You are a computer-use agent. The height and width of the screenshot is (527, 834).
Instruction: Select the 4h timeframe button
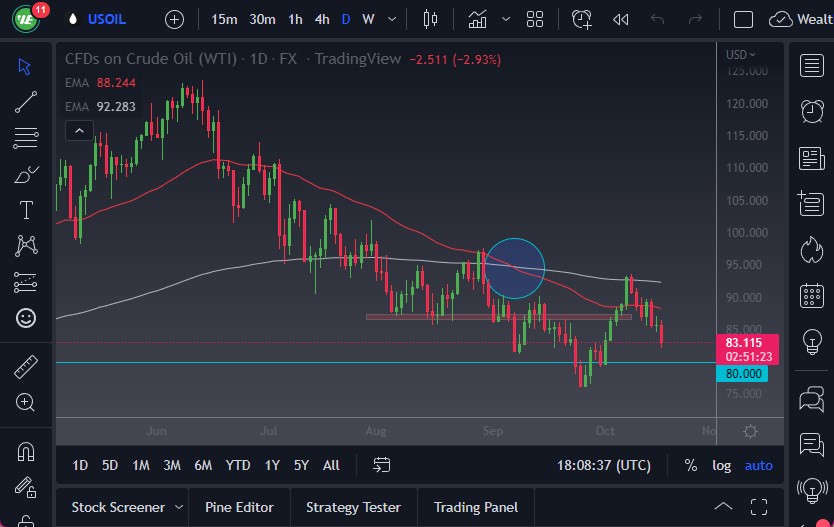coord(322,19)
